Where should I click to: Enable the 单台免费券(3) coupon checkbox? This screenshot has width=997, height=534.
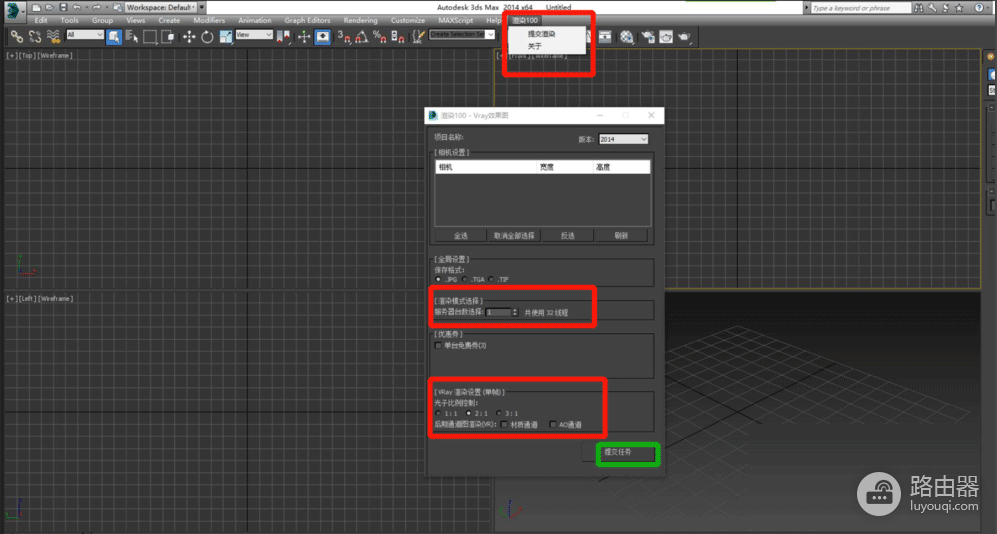click(x=438, y=345)
